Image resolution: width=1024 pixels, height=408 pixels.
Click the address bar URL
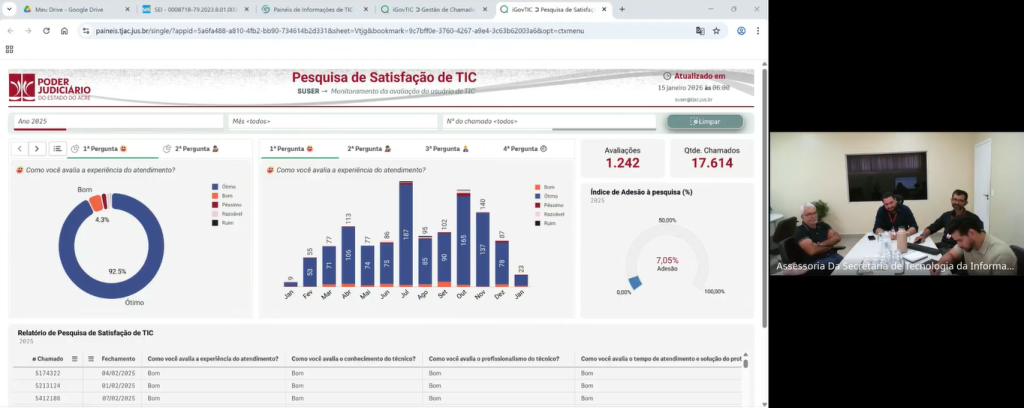click(x=340, y=31)
